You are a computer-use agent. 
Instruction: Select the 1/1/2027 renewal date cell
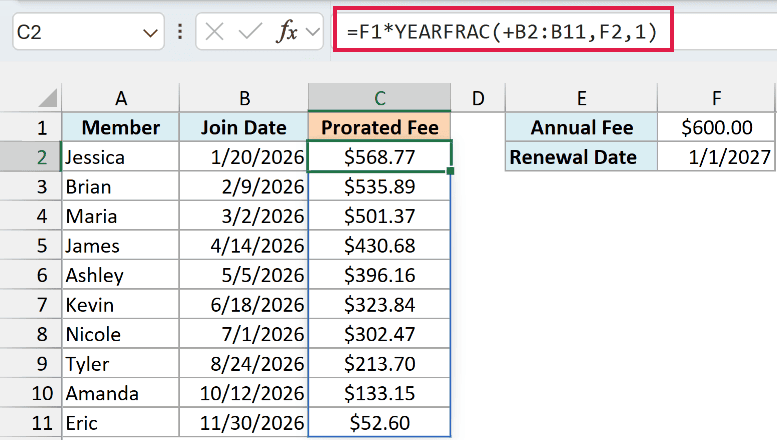click(x=716, y=157)
